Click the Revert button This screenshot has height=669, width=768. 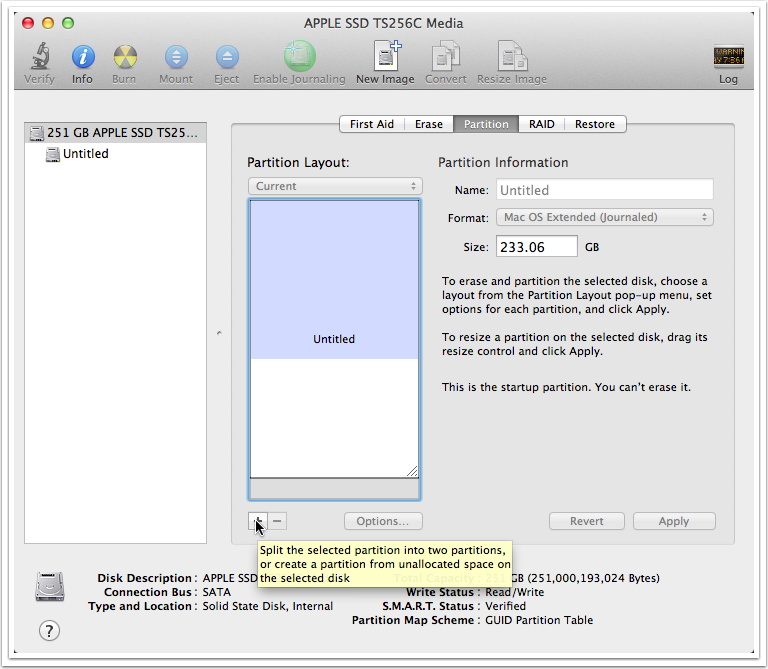coord(587,521)
